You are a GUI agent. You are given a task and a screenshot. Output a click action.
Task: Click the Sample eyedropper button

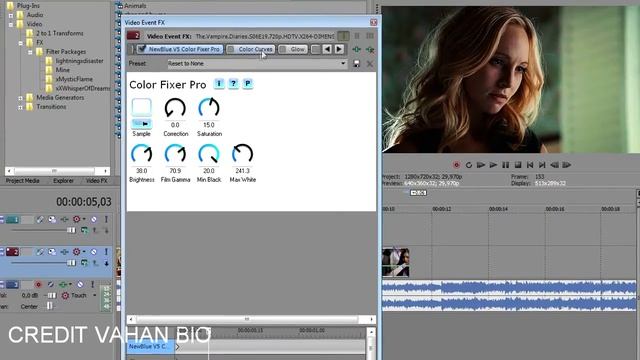click(x=142, y=123)
